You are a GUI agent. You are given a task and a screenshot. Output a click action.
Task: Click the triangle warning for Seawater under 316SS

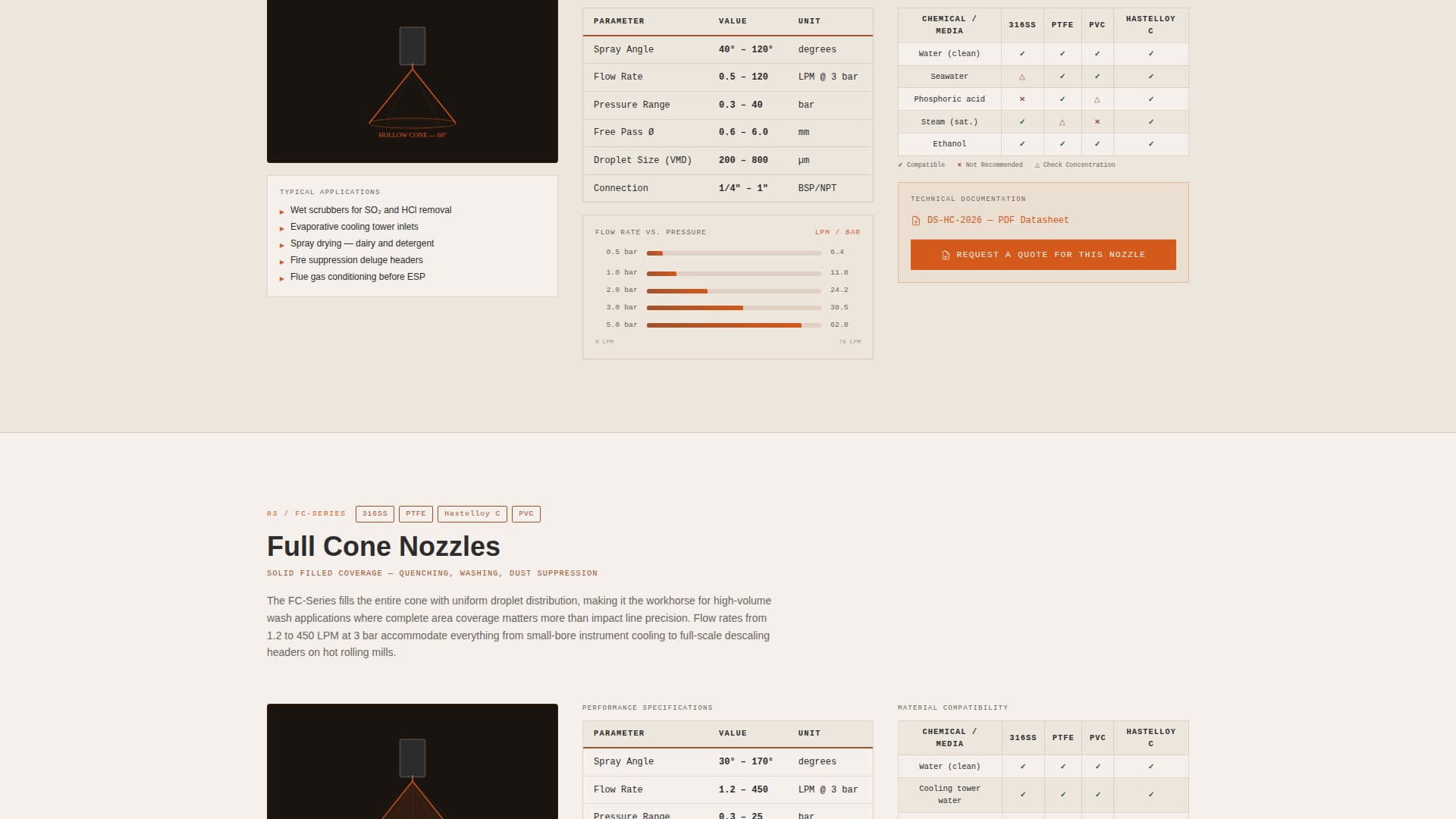(1022, 77)
